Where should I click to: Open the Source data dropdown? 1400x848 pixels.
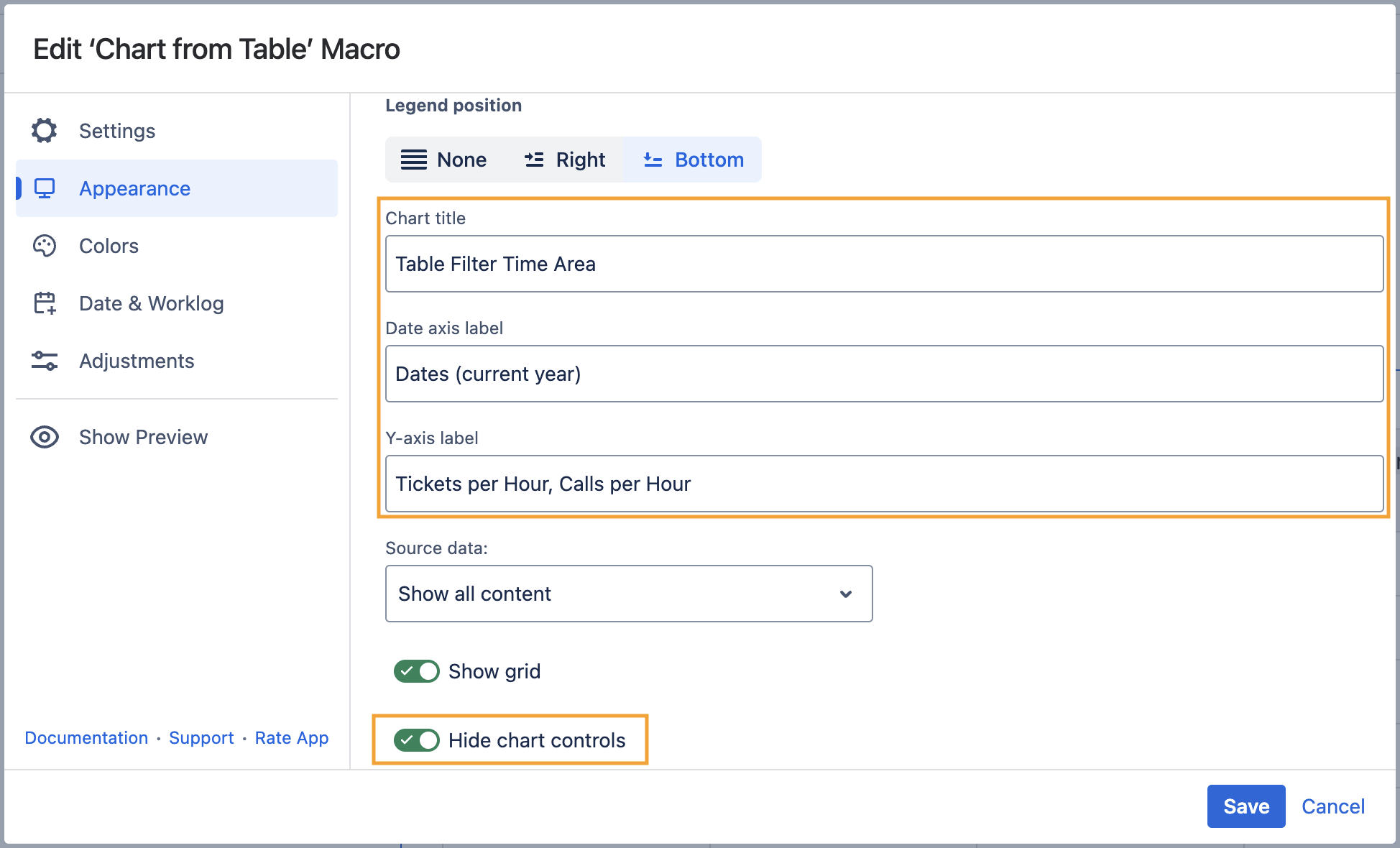coord(628,594)
